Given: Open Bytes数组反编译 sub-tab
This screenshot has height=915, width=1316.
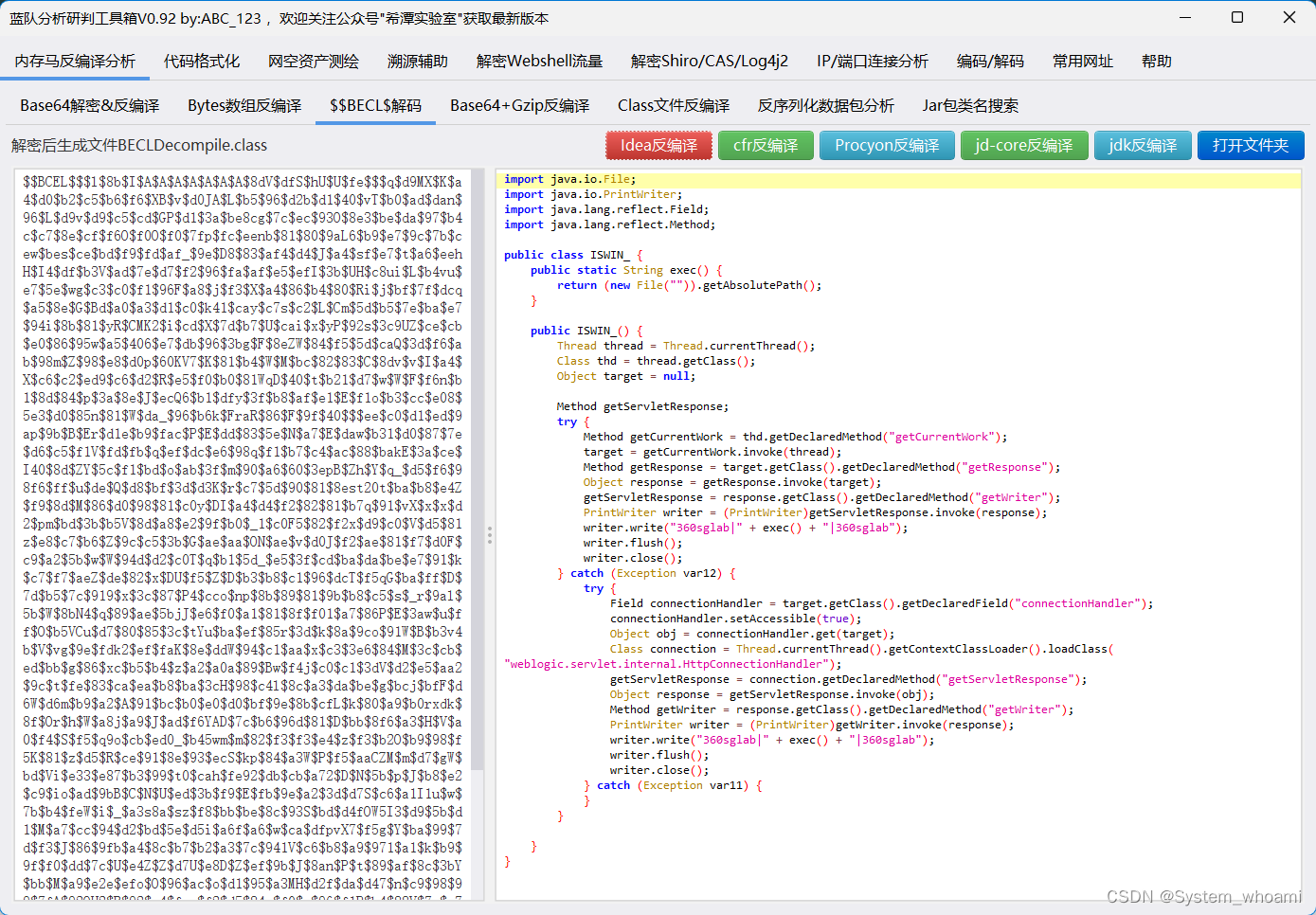Looking at the screenshot, I should pos(244,105).
